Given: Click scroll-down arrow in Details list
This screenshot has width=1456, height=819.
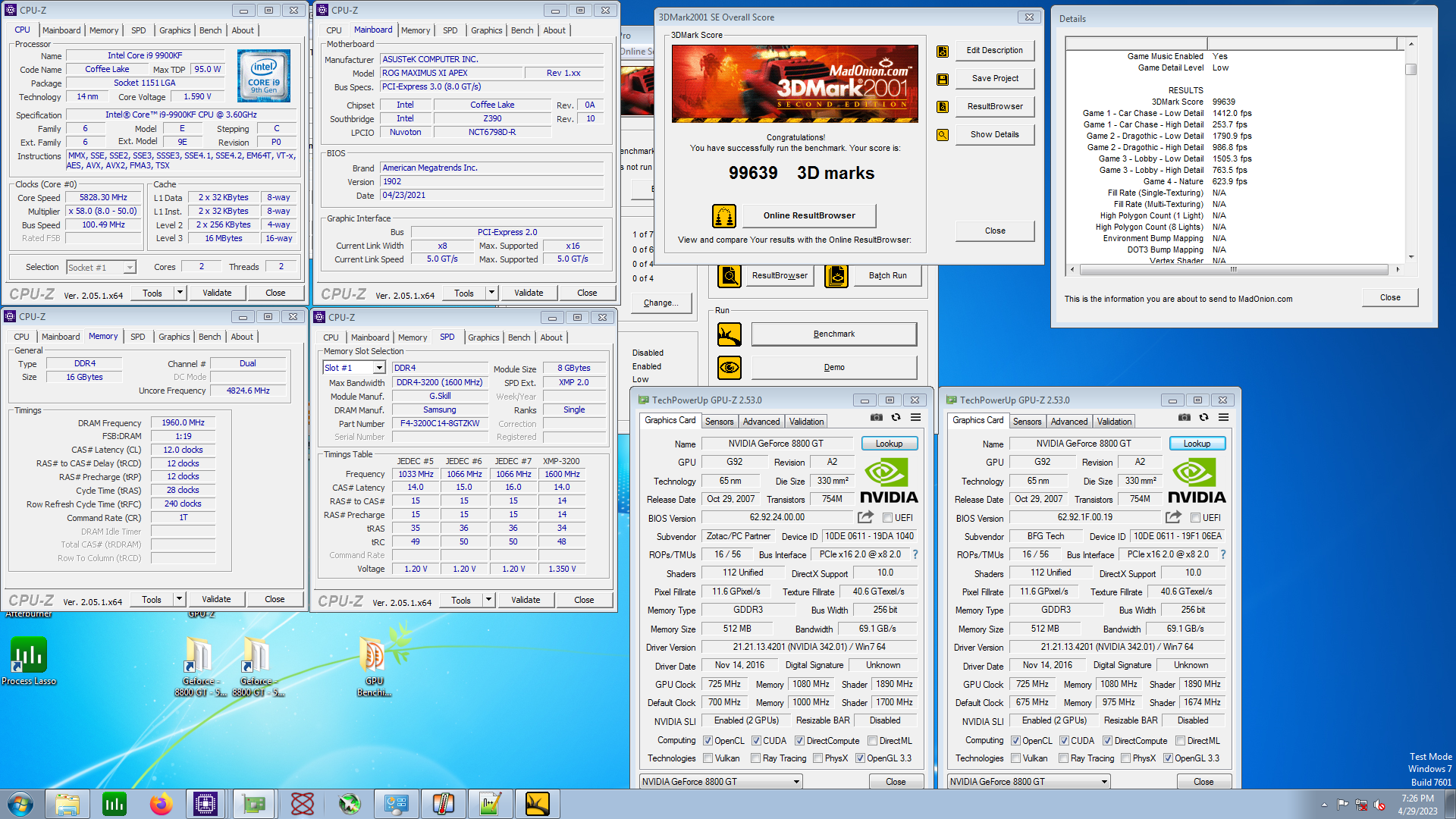Looking at the screenshot, I should 1410,257.
